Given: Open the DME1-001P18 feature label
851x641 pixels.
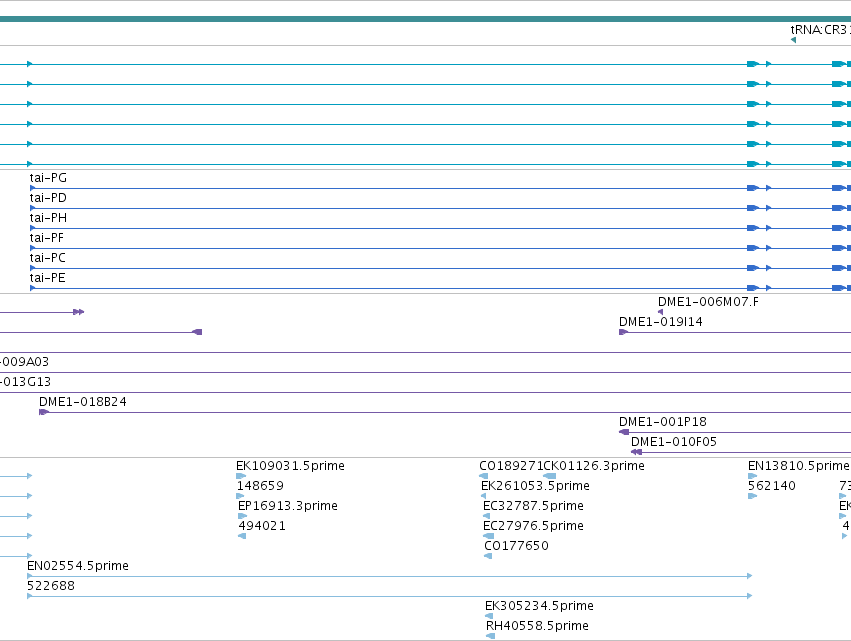Looking at the screenshot, I should pyautogui.click(x=663, y=422).
